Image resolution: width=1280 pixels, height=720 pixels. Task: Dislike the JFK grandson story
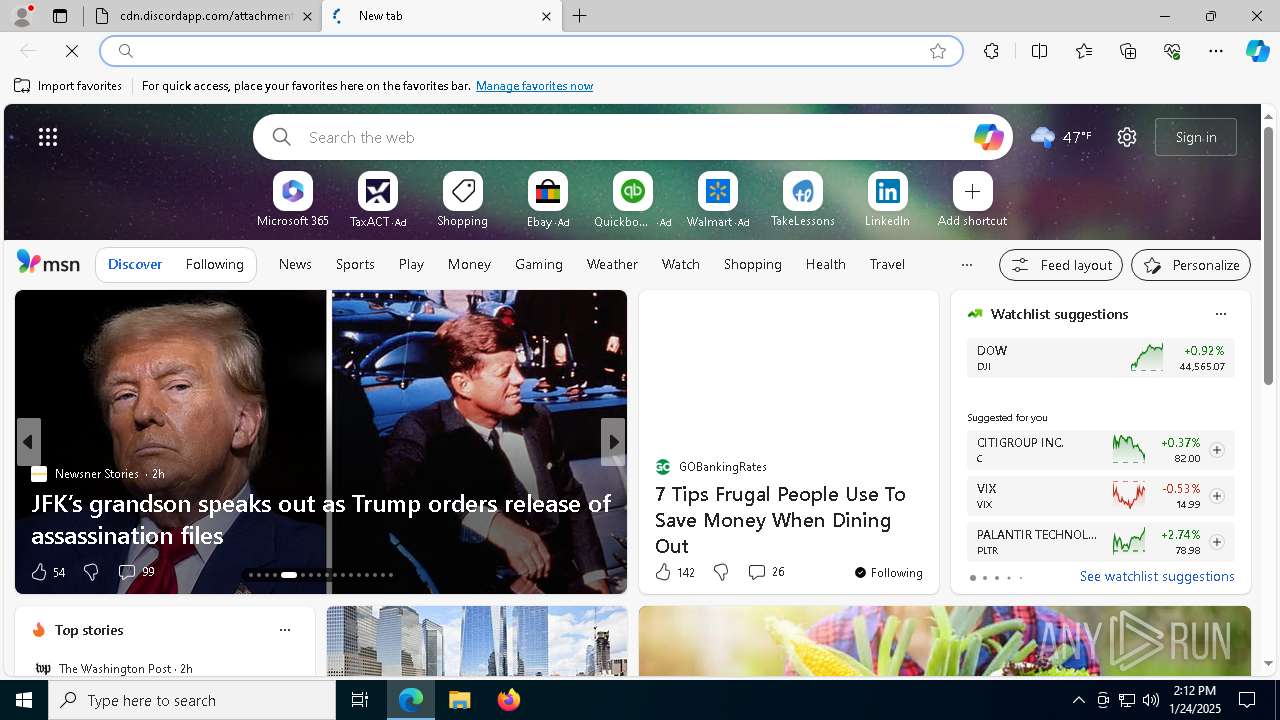pos(91,572)
